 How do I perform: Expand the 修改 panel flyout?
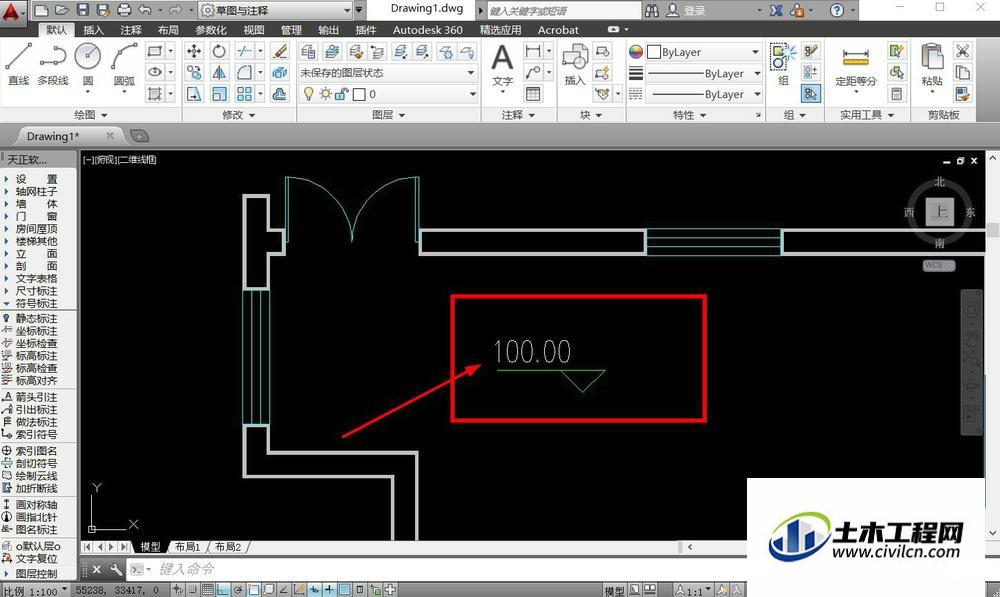click(x=239, y=115)
